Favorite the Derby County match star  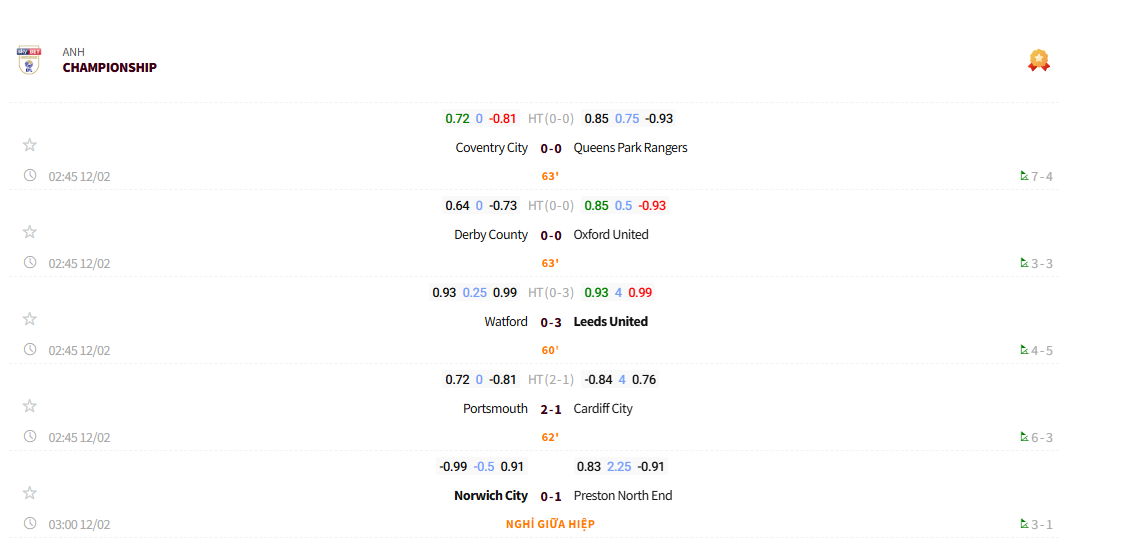point(30,232)
